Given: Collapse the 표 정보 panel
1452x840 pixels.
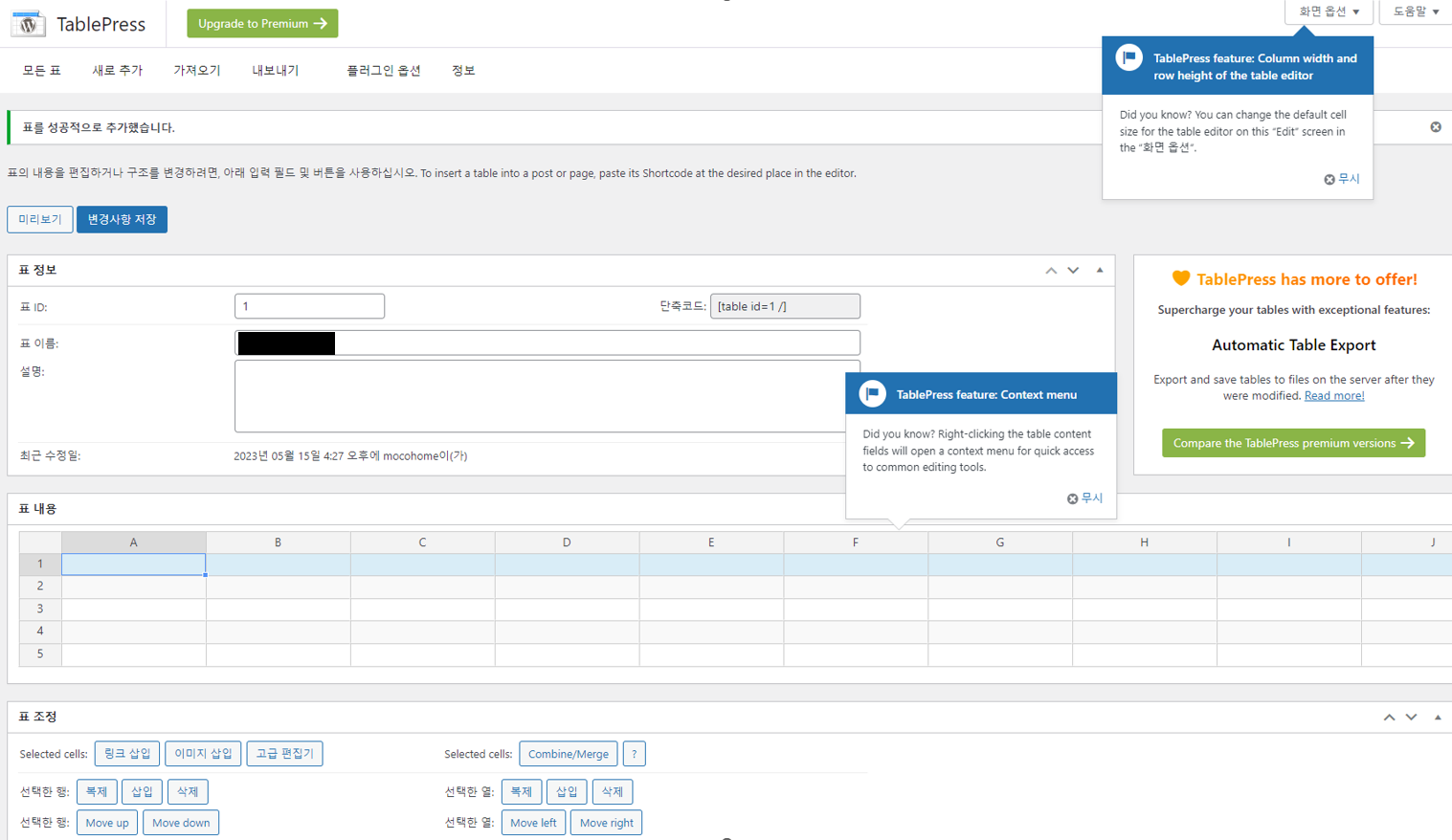Looking at the screenshot, I should (x=1100, y=271).
